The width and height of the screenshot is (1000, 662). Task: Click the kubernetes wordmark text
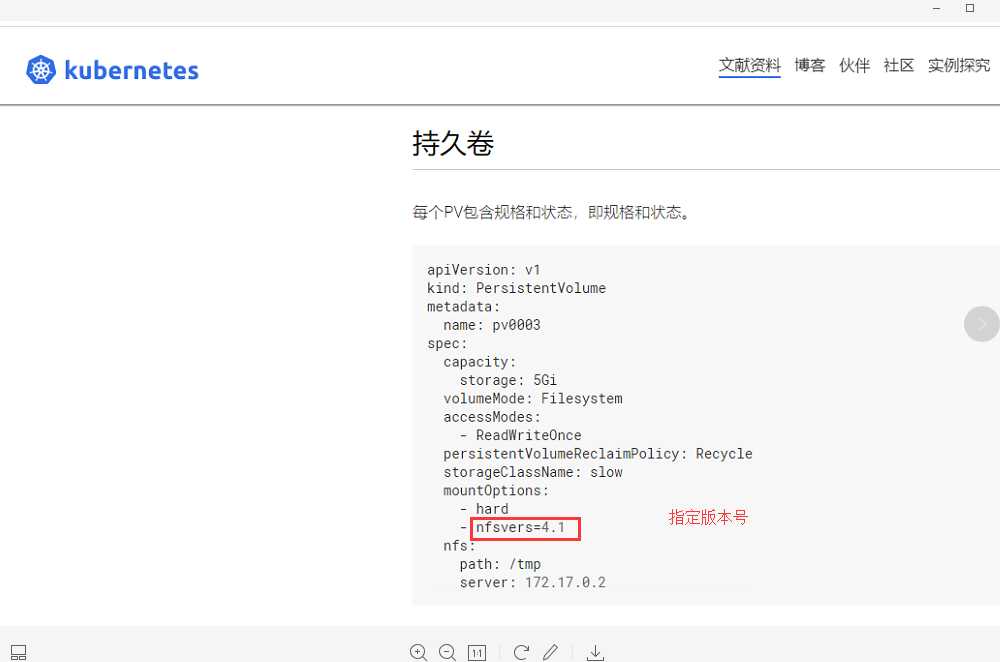pyautogui.click(x=131, y=70)
